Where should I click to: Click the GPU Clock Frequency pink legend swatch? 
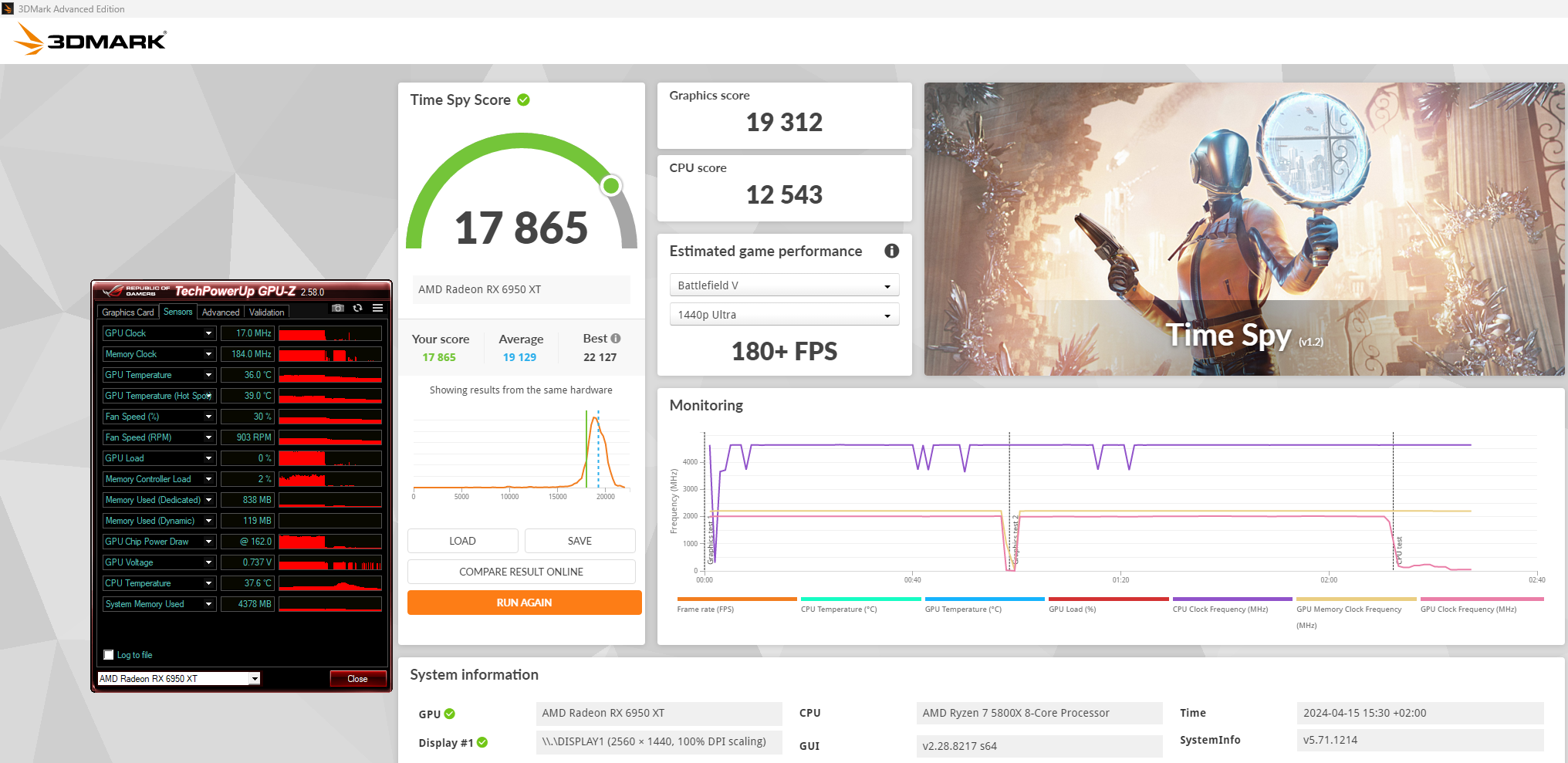pos(1482,599)
